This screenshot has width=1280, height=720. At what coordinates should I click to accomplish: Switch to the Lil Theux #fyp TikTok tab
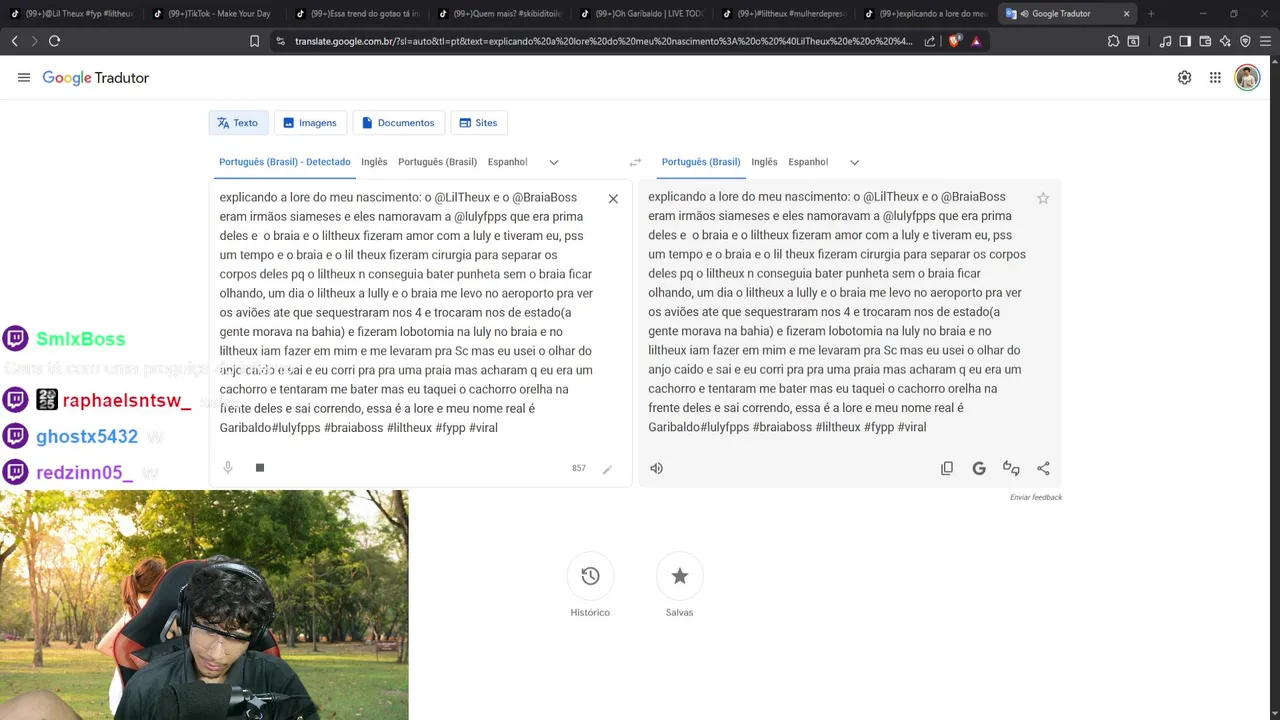pos(72,14)
